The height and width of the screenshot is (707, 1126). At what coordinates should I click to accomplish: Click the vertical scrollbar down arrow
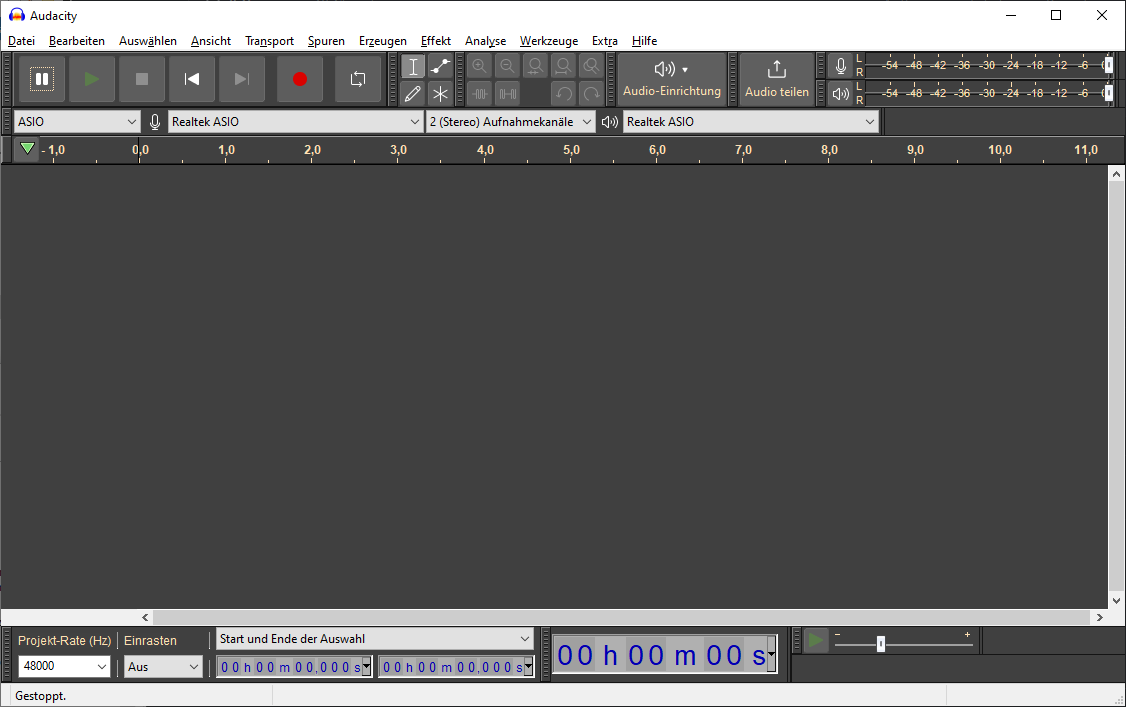[1116, 601]
